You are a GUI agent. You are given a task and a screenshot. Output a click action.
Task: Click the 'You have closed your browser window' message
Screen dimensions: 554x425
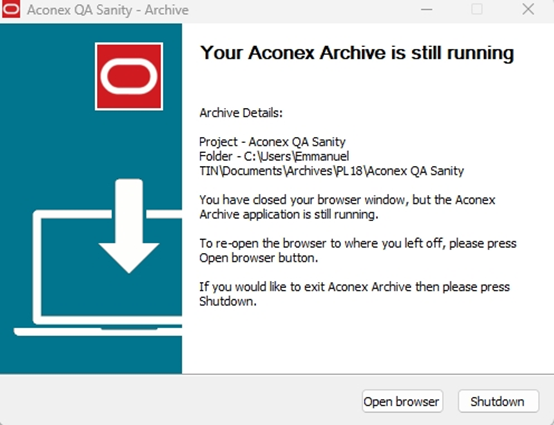pos(347,207)
